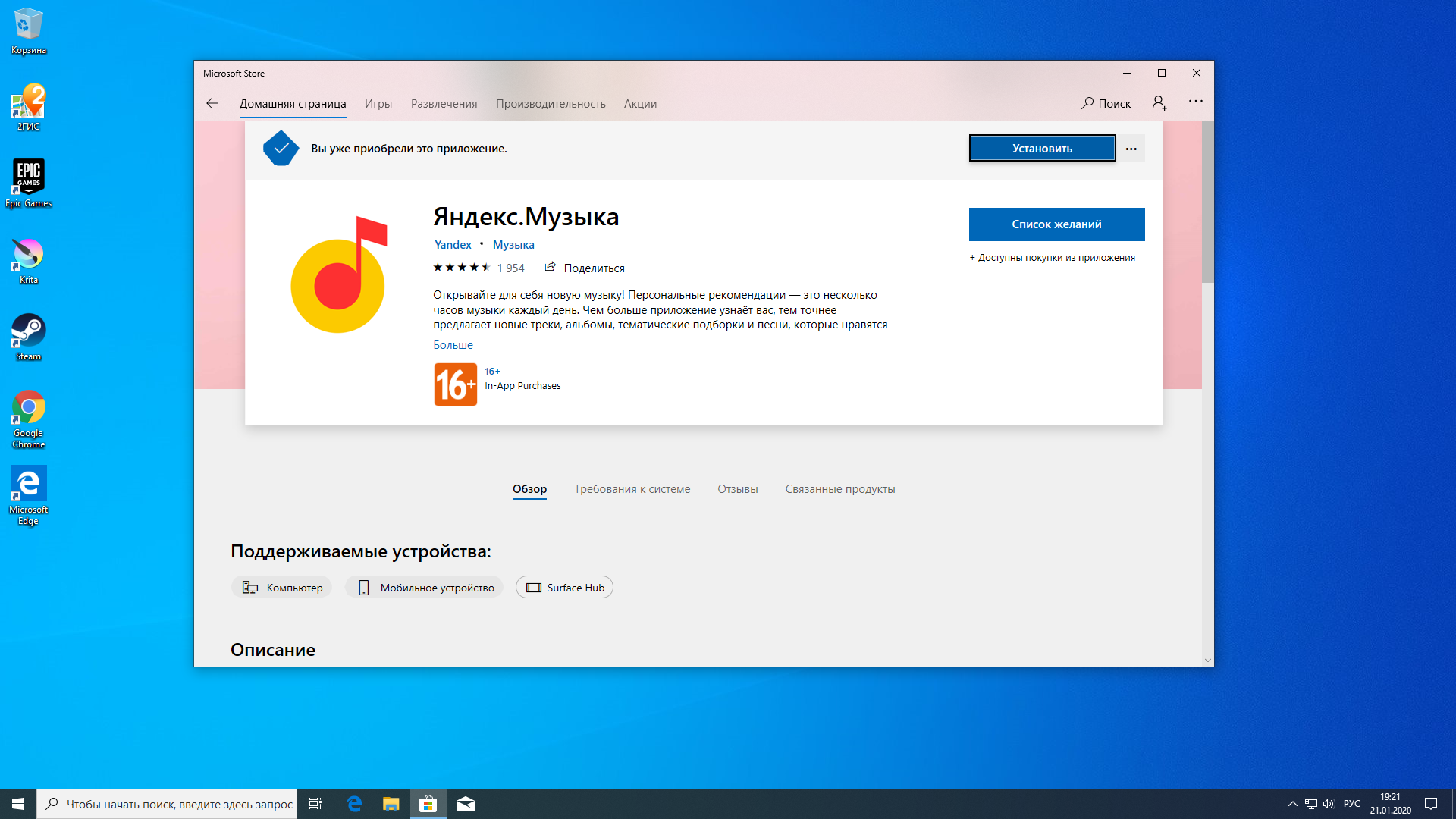
Task: Select the Google Chrome desktop icon
Action: coord(28,419)
